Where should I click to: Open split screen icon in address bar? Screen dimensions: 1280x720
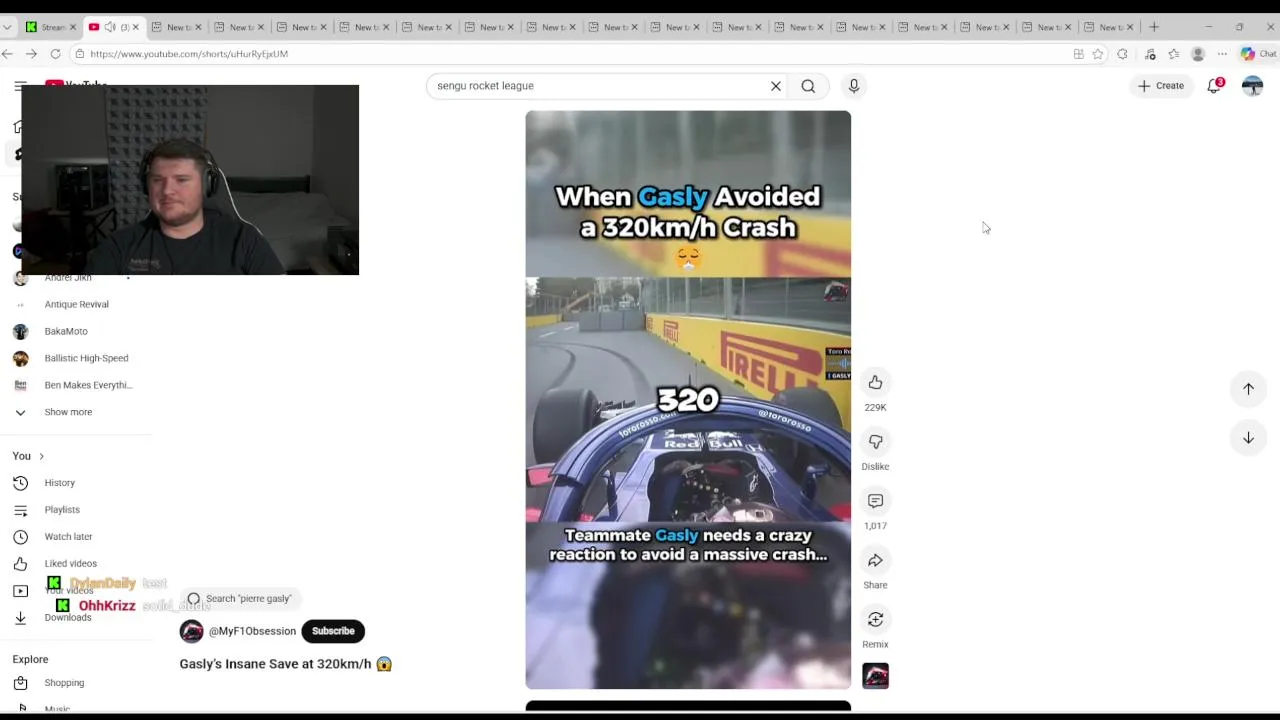click(1078, 54)
